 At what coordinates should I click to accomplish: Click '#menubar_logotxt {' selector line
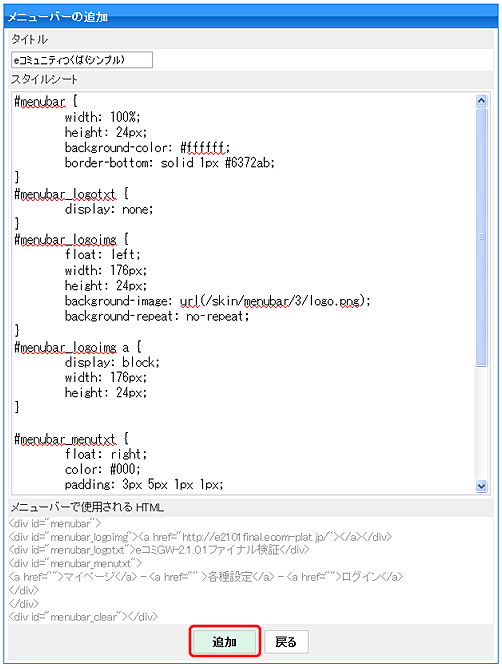[71, 194]
